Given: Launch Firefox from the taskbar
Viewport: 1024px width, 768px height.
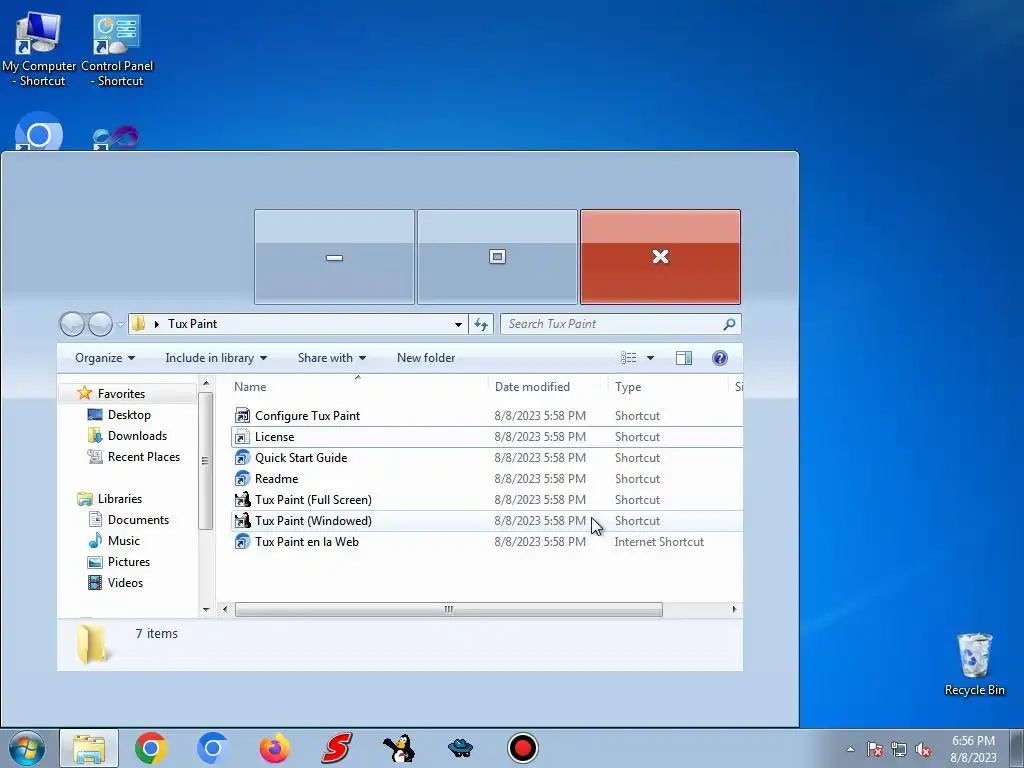Looking at the screenshot, I should coord(274,748).
